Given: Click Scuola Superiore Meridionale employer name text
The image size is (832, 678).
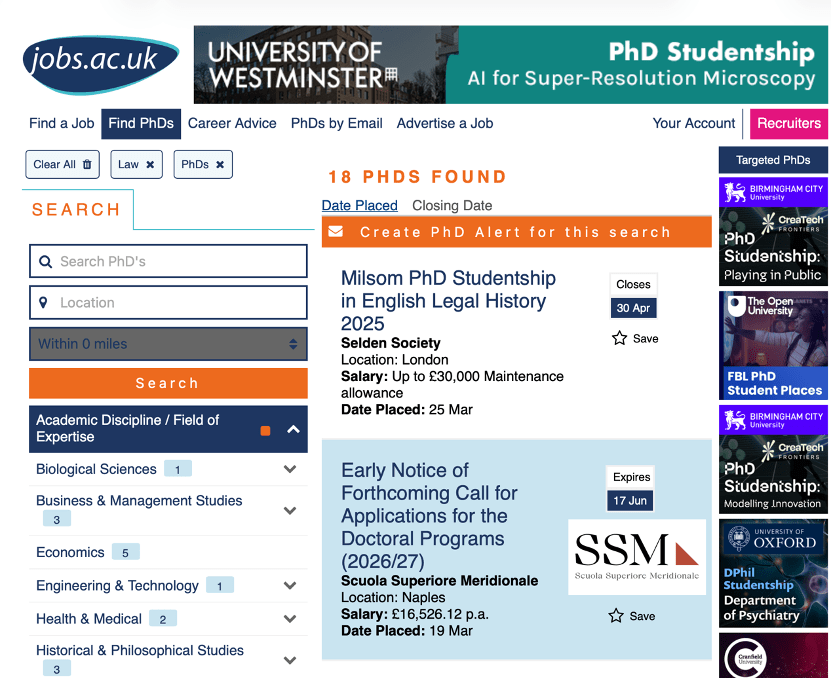Looking at the screenshot, I should [439, 581].
